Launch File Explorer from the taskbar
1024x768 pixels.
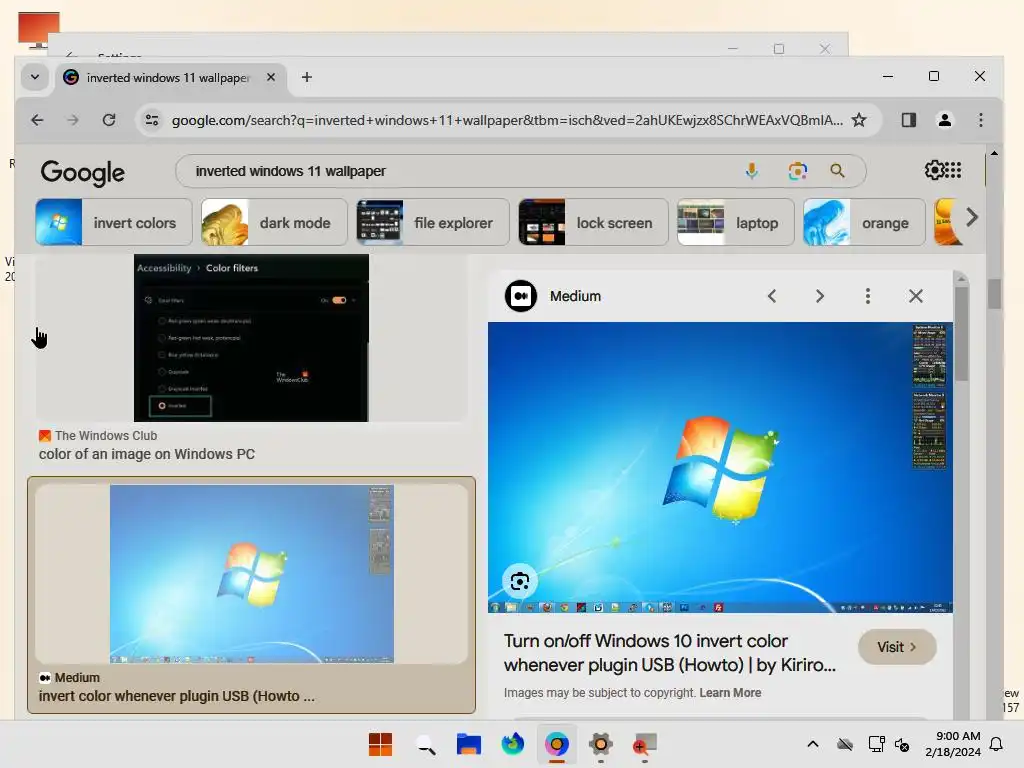point(469,744)
